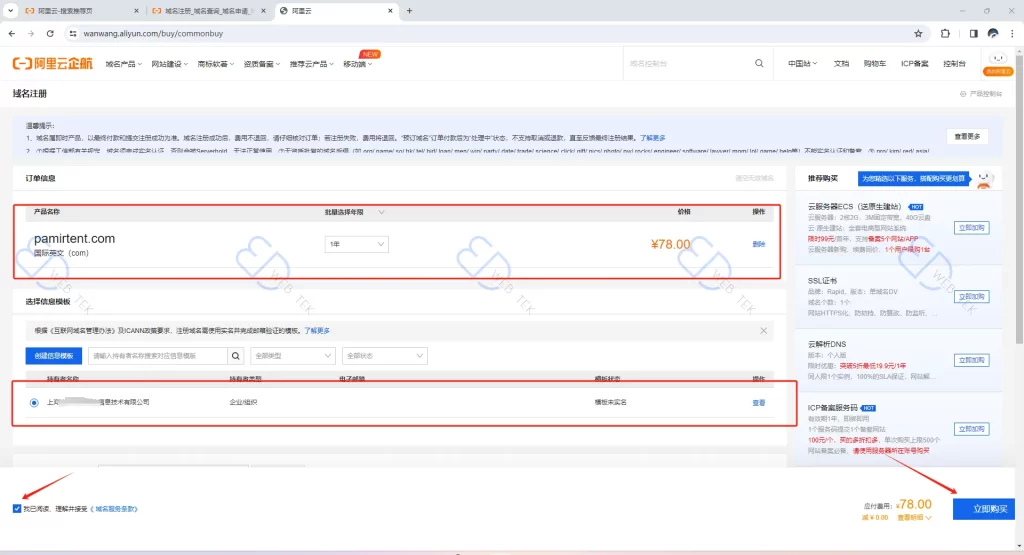The image size is (1024, 555).
Task: Focus the header 域名控制台 search box
Action: pyautogui.click(x=689, y=64)
